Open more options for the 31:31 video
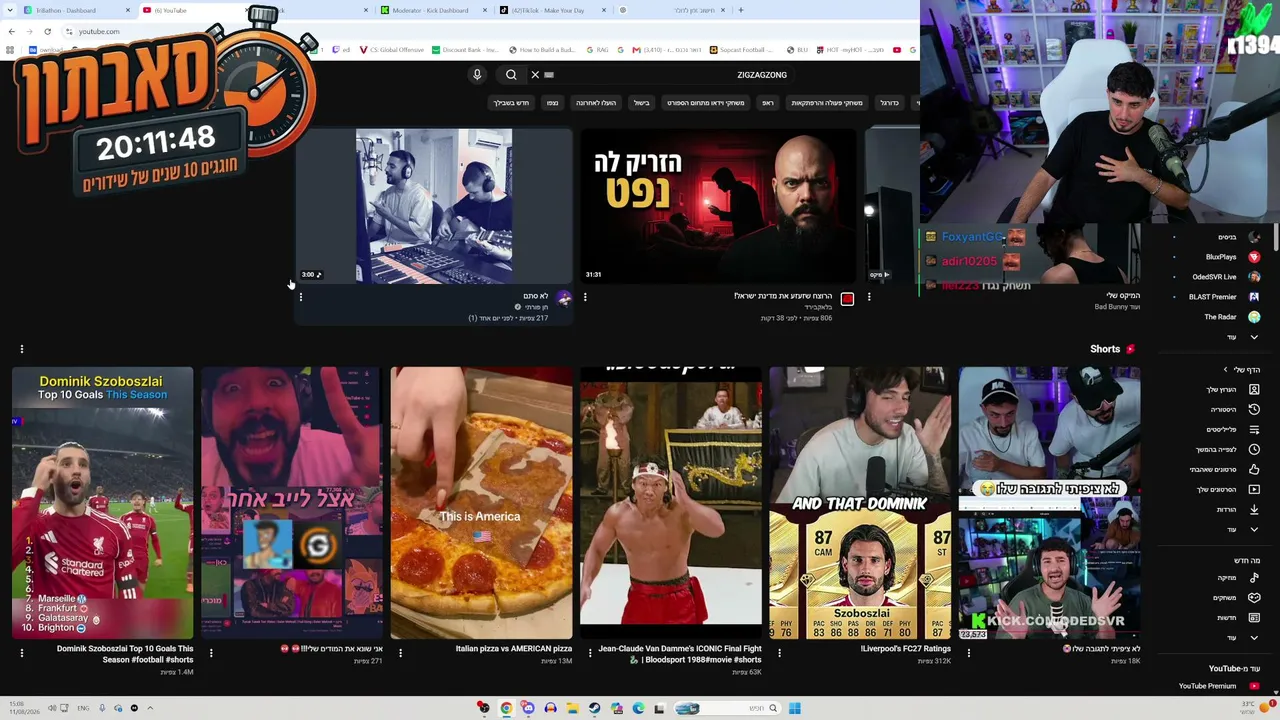 [x=585, y=297]
